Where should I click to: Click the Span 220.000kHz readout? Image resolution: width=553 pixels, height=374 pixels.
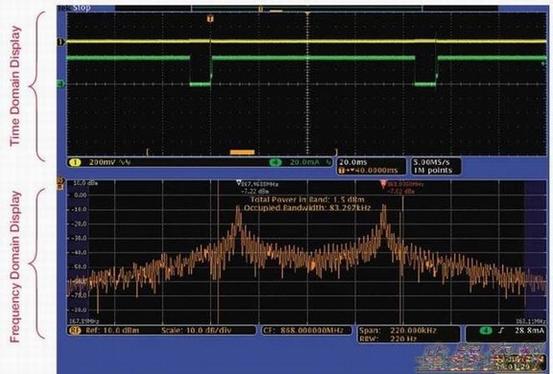tap(398, 331)
